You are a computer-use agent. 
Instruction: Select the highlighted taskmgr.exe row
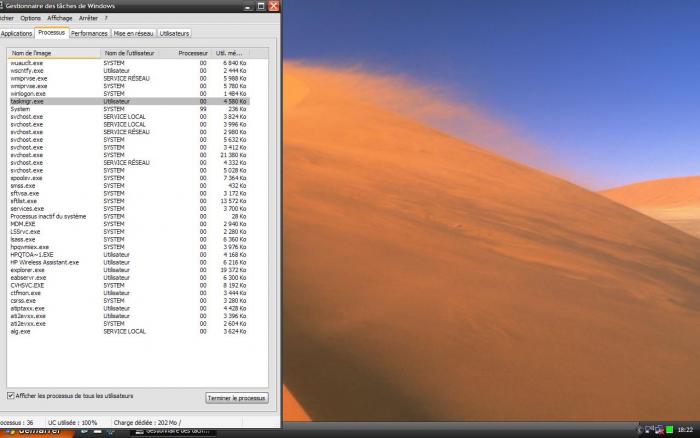click(129, 101)
